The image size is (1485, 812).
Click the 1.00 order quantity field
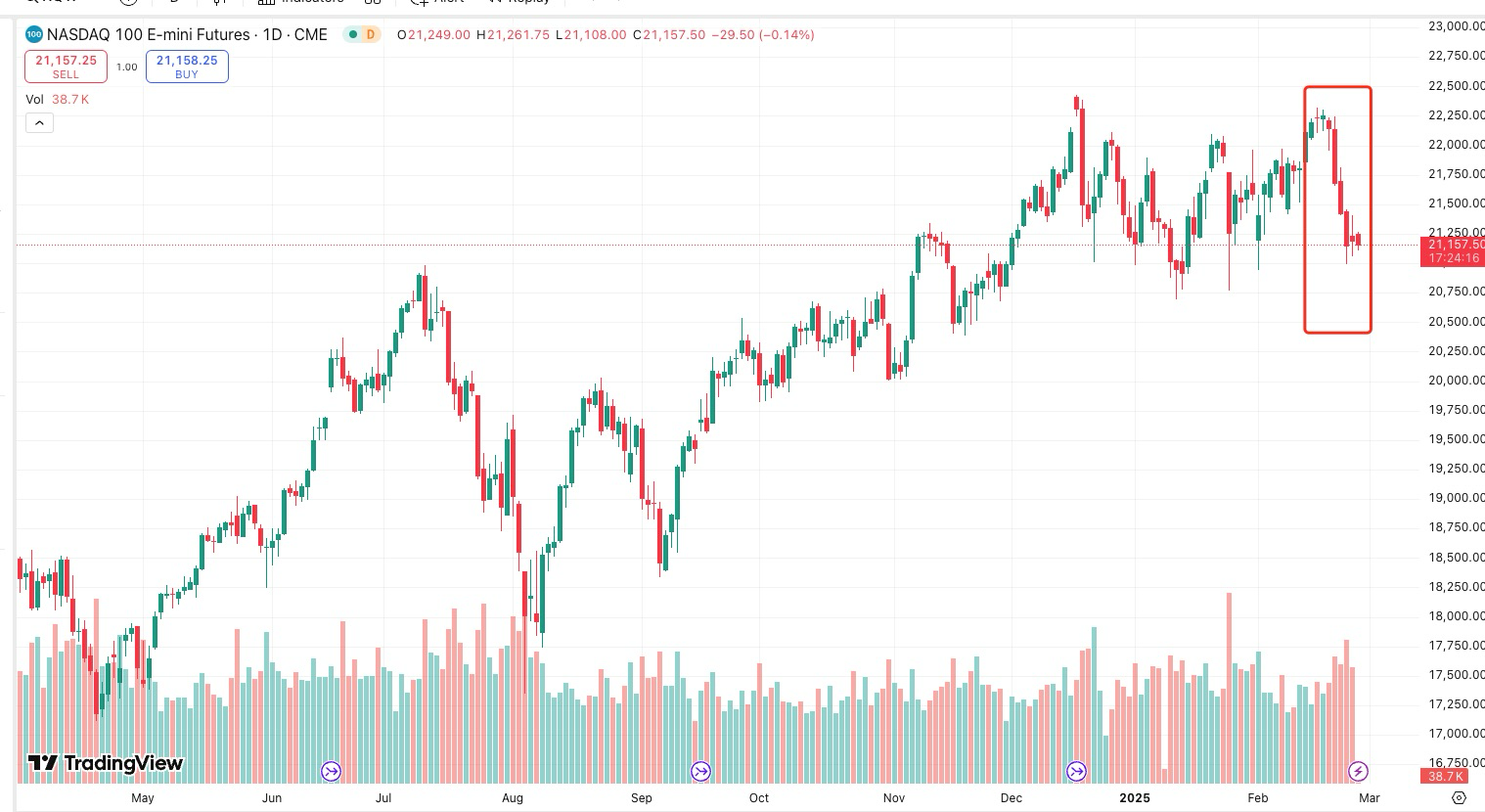tap(126, 68)
